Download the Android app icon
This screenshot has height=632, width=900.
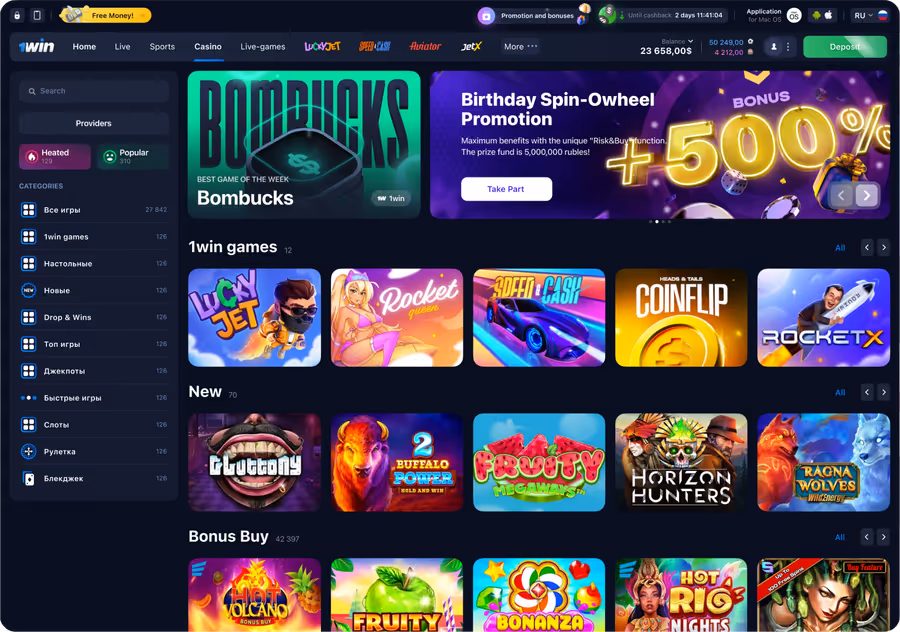pyautogui.click(x=816, y=15)
